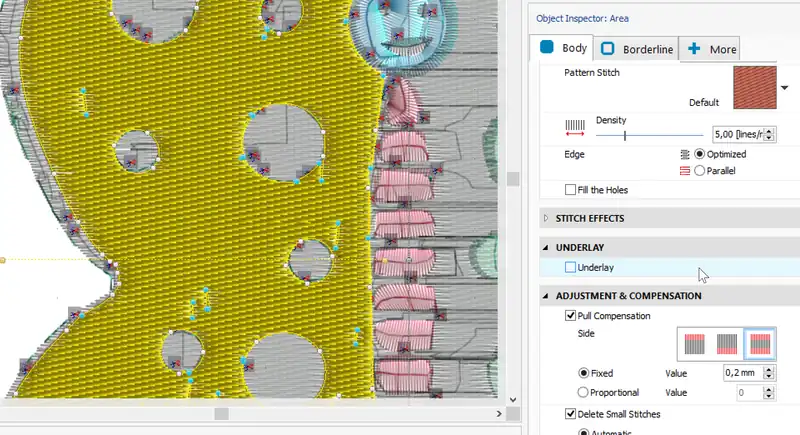Click the Optimized edge icon

684,154
